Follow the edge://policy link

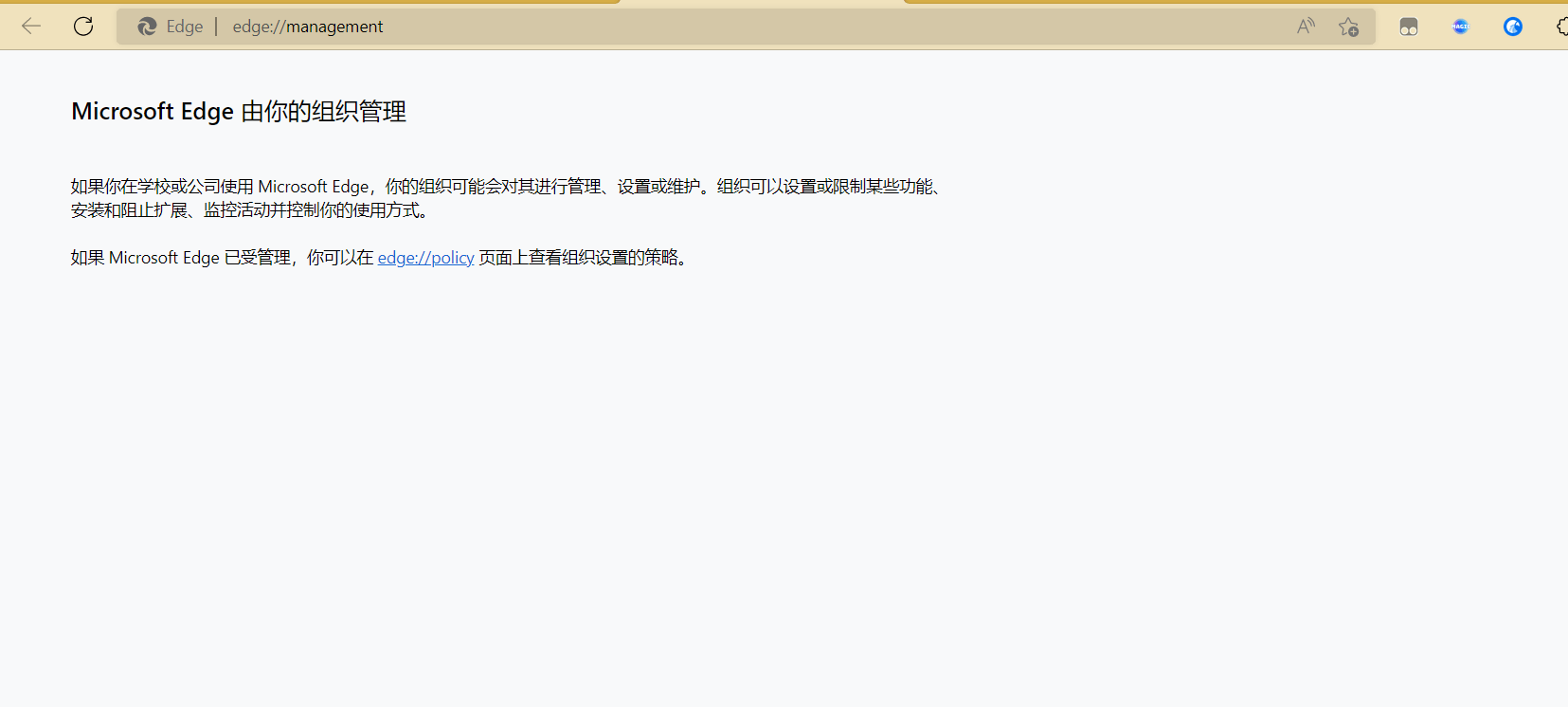425,258
